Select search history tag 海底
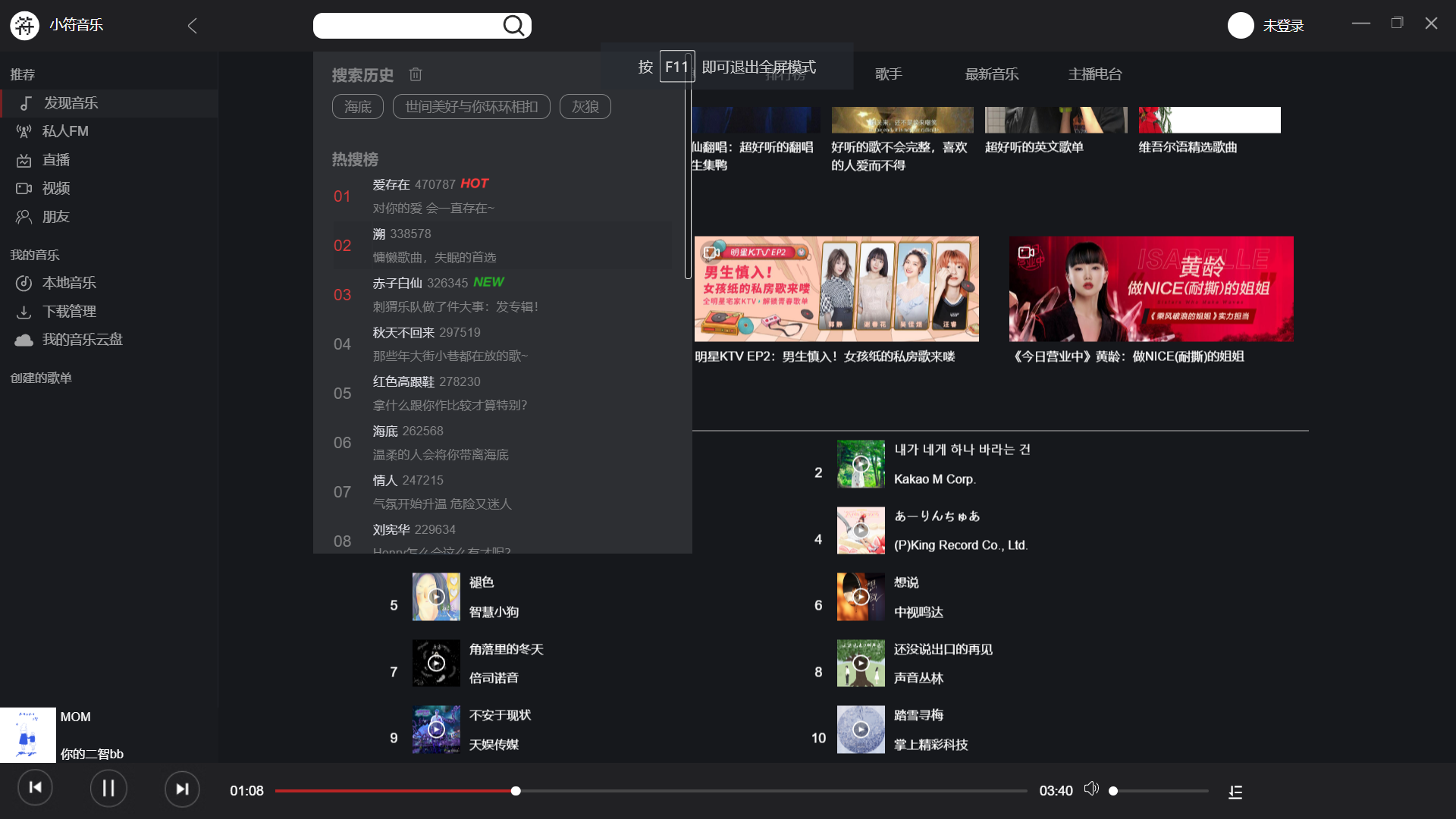Screen dimensions: 1456x819 point(358,107)
